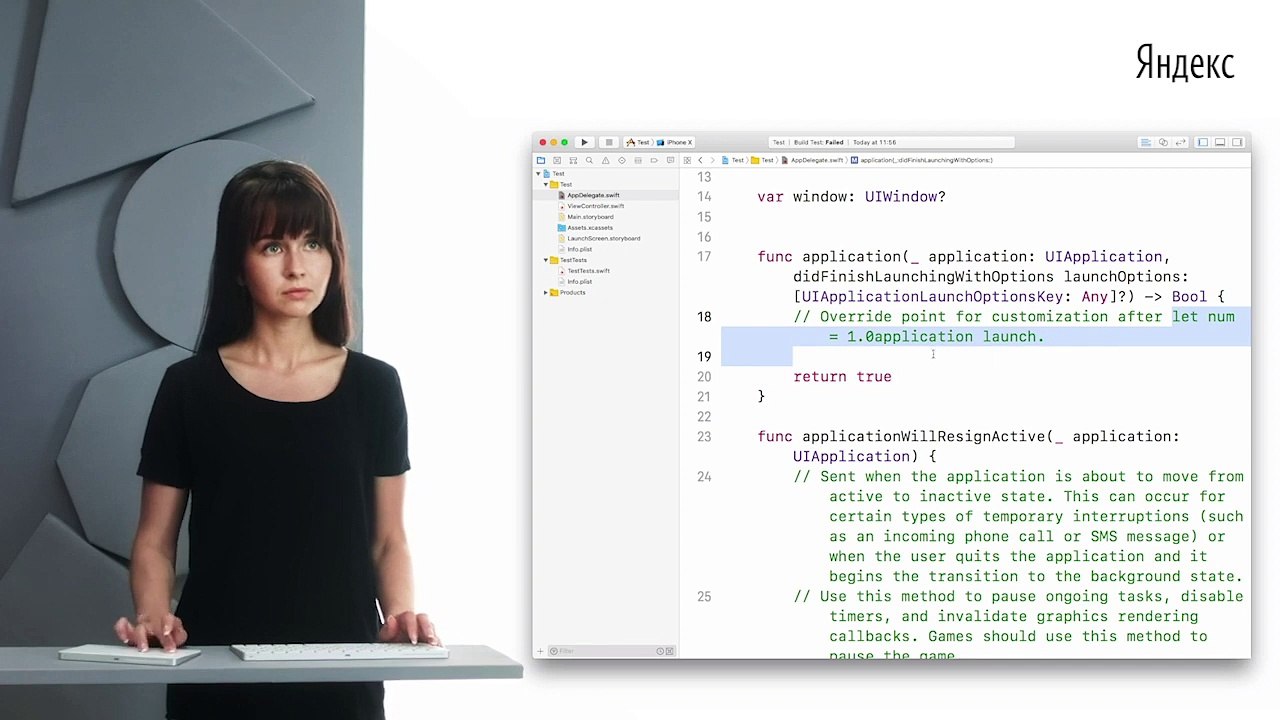Switch to the Version editor
1280x720 pixels.
1180,142
